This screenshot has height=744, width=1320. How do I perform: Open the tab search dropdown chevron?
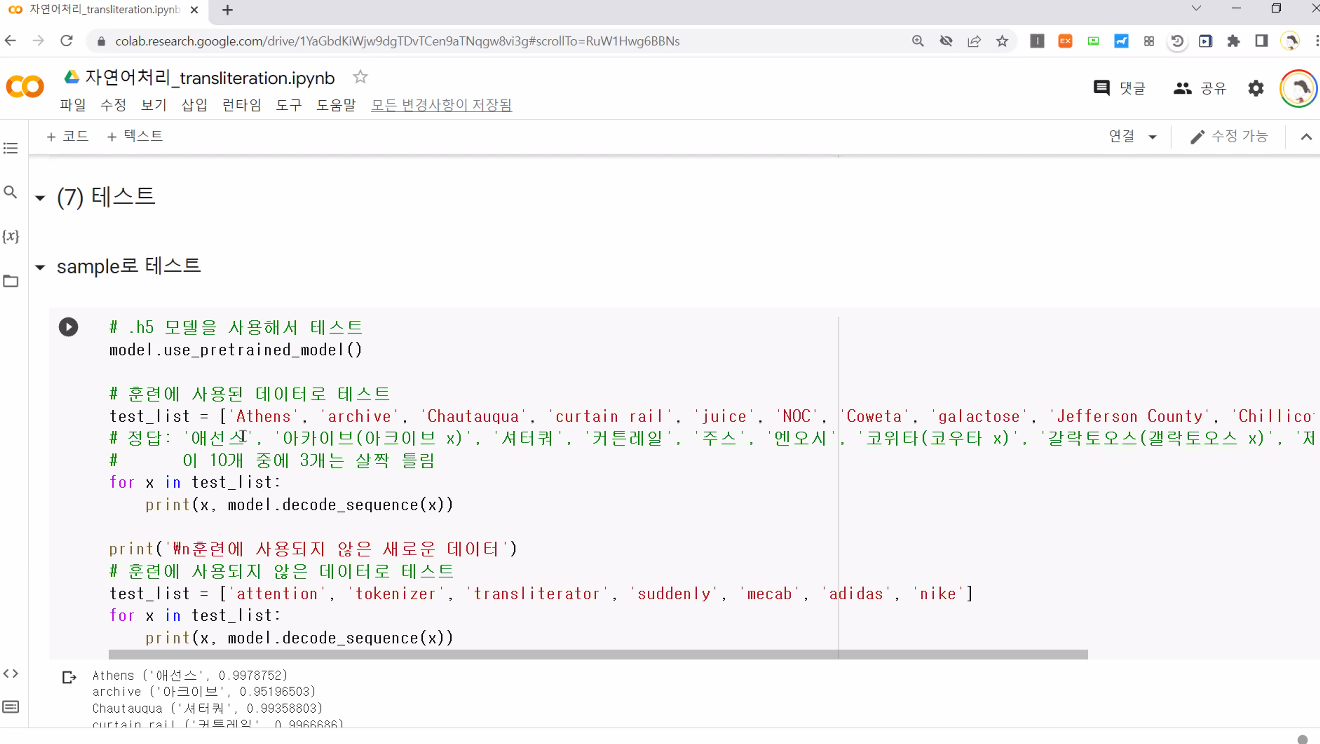(1196, 8)
